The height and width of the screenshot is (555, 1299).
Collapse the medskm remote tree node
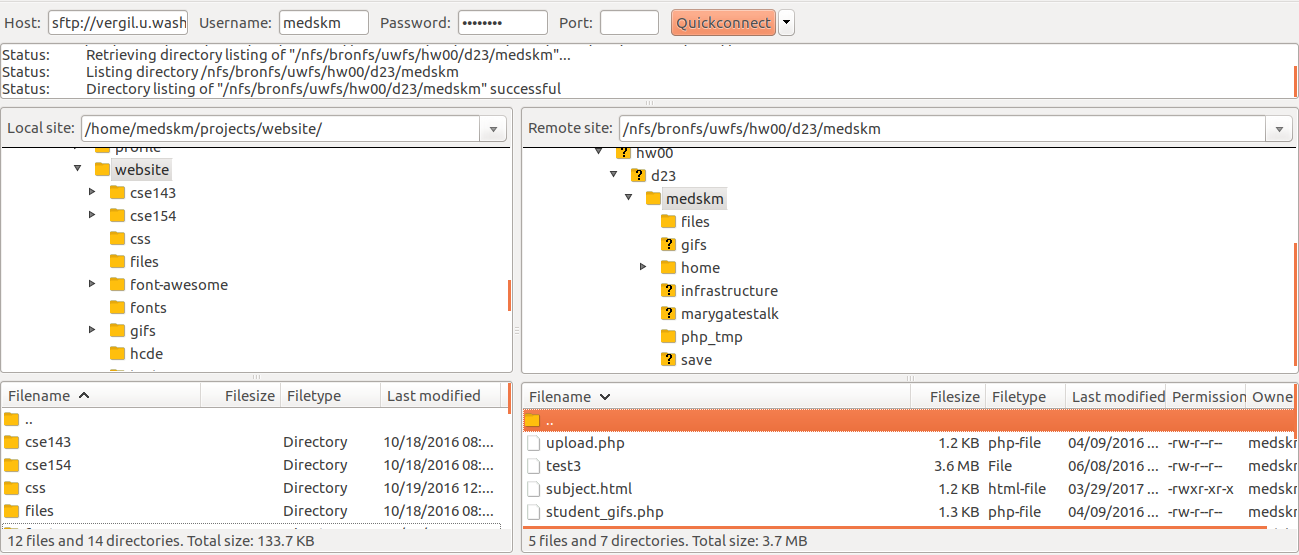[628, 198]
